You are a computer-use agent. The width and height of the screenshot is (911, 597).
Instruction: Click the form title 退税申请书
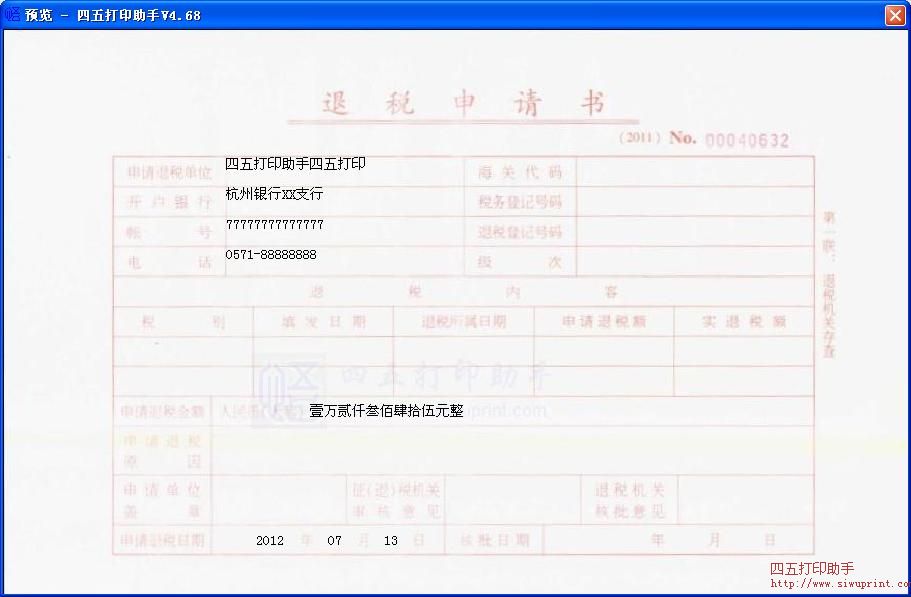pos(463,104)
